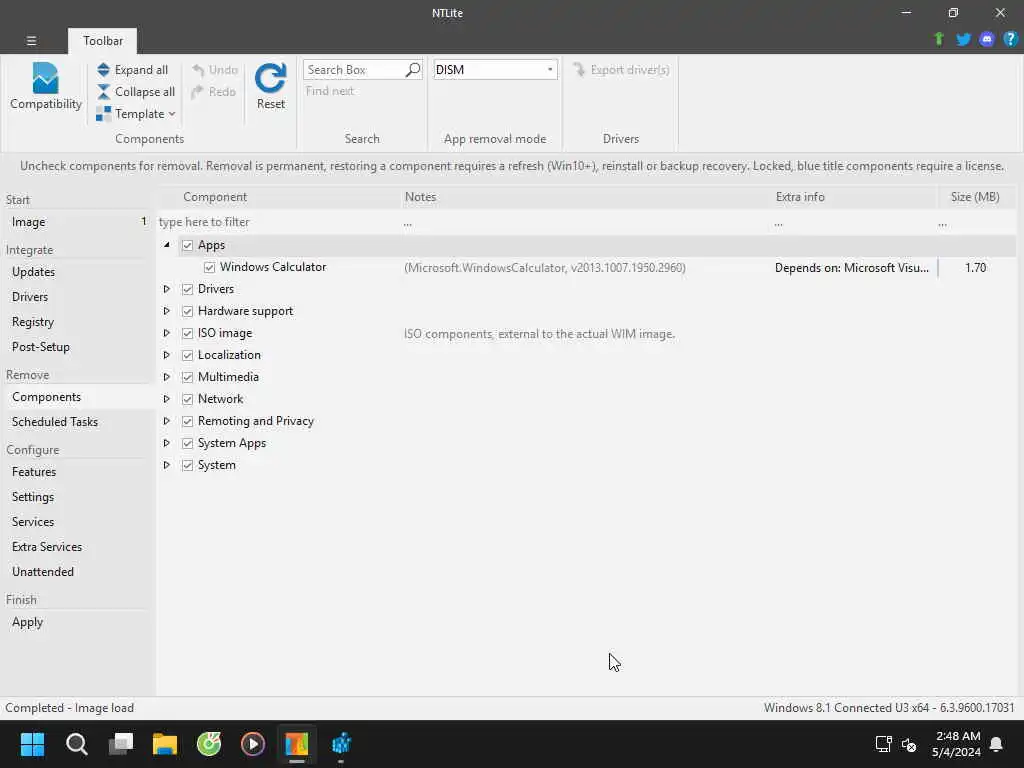This screenshot has width=1024, height=768.
Task: Collapse the Apps tree node
Action: coord(167,245)
